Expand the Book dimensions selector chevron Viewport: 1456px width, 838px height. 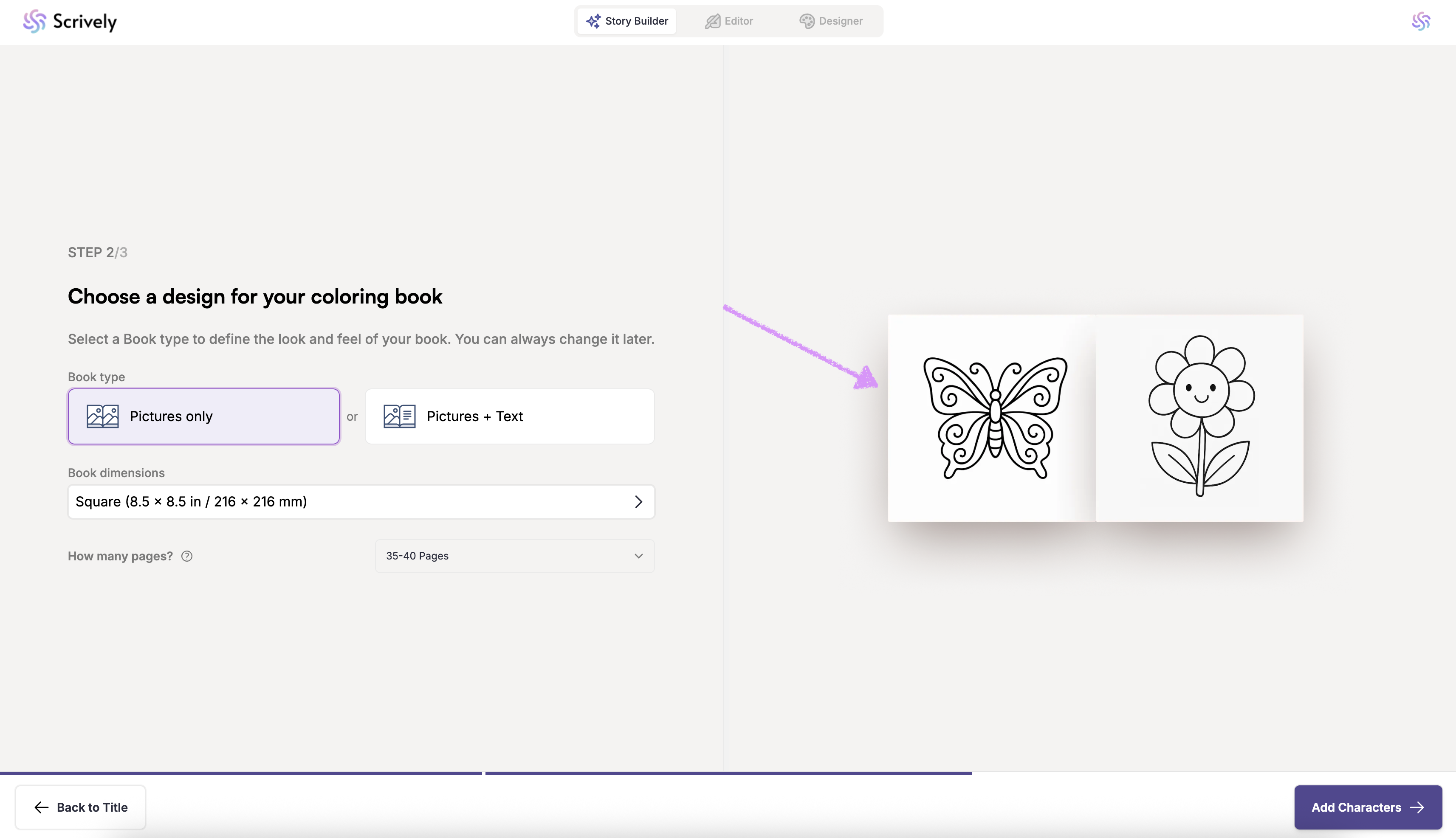pos(638,502)
